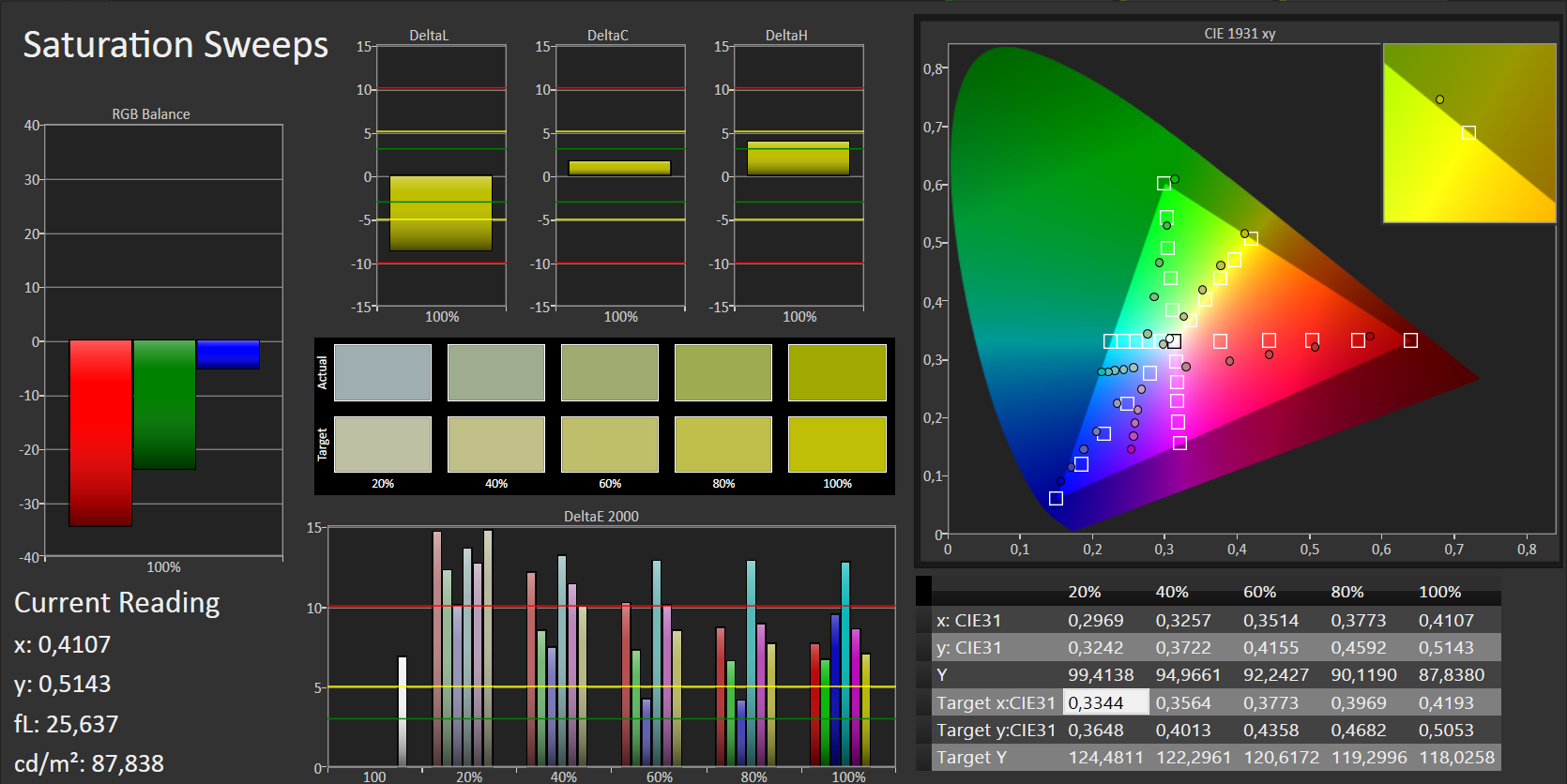1567x784 pixels.
Task: Click the 60% Target color swatch
Action: tap(610, 445)
